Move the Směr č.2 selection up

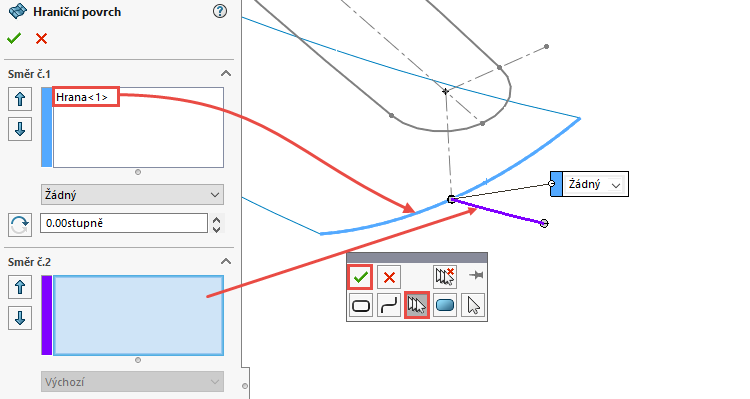pos(20,288)
